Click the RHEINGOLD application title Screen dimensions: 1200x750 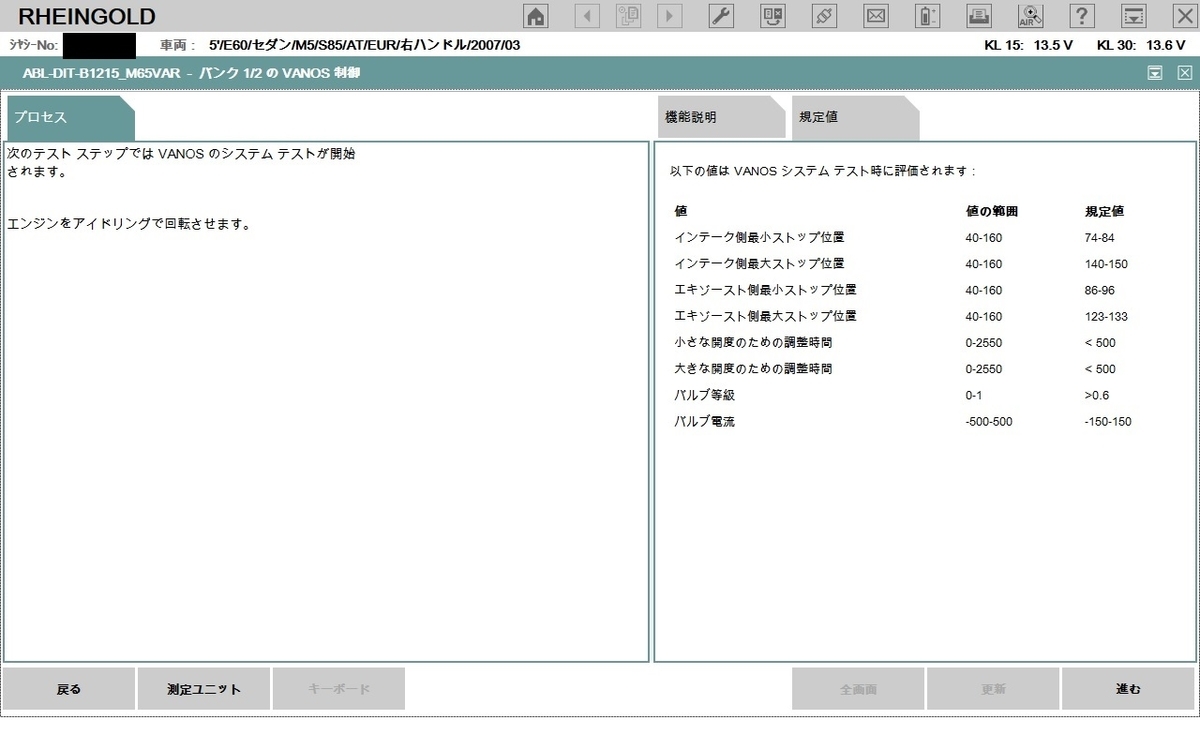tap(87, 16)
